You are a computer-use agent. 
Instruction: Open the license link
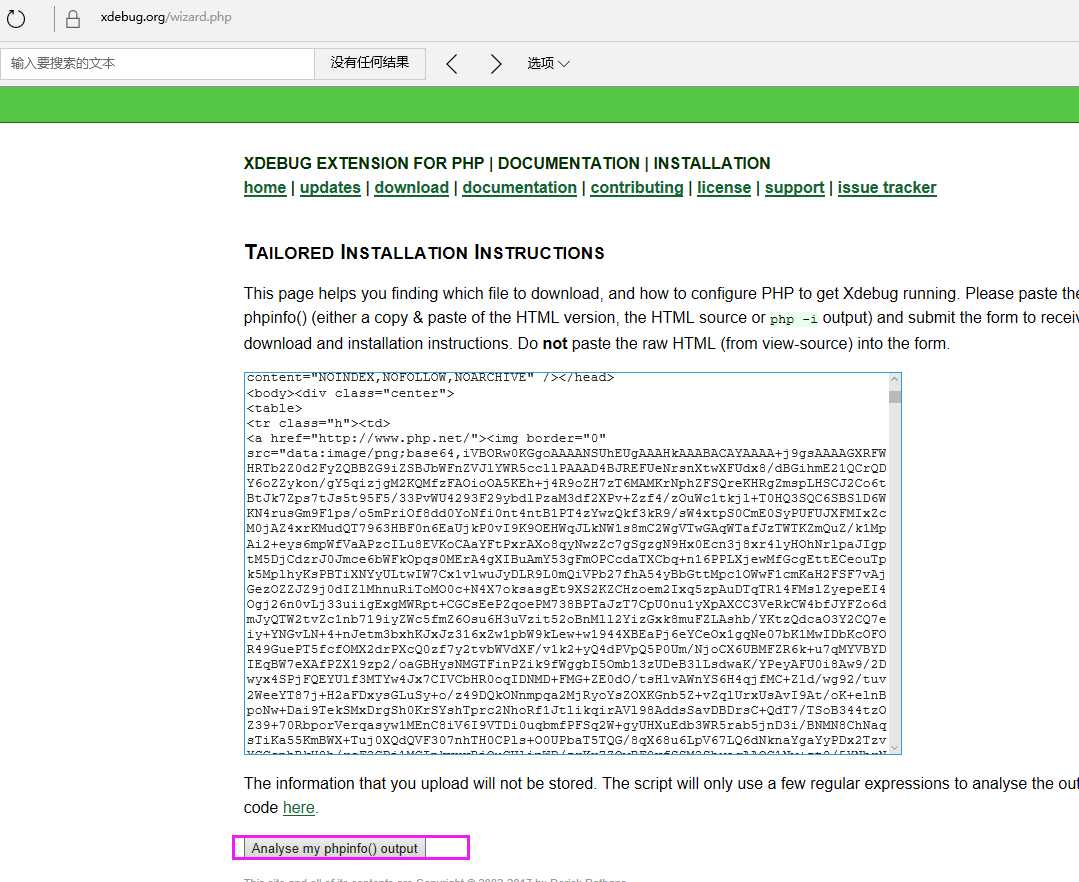click(x=724, y=188)
